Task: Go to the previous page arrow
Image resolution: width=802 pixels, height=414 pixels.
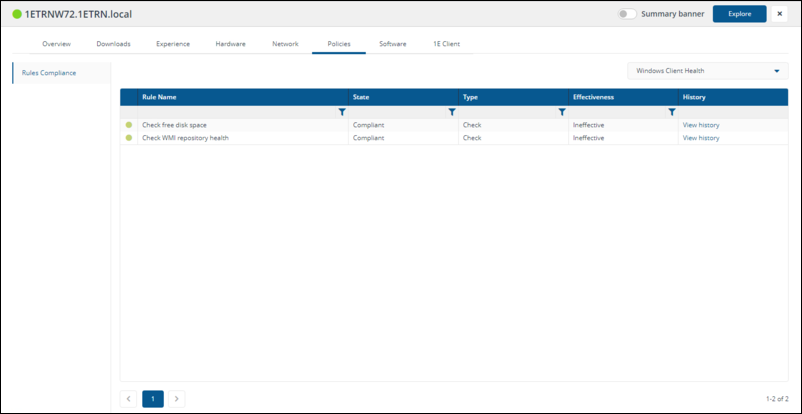Action: point(129,398)
